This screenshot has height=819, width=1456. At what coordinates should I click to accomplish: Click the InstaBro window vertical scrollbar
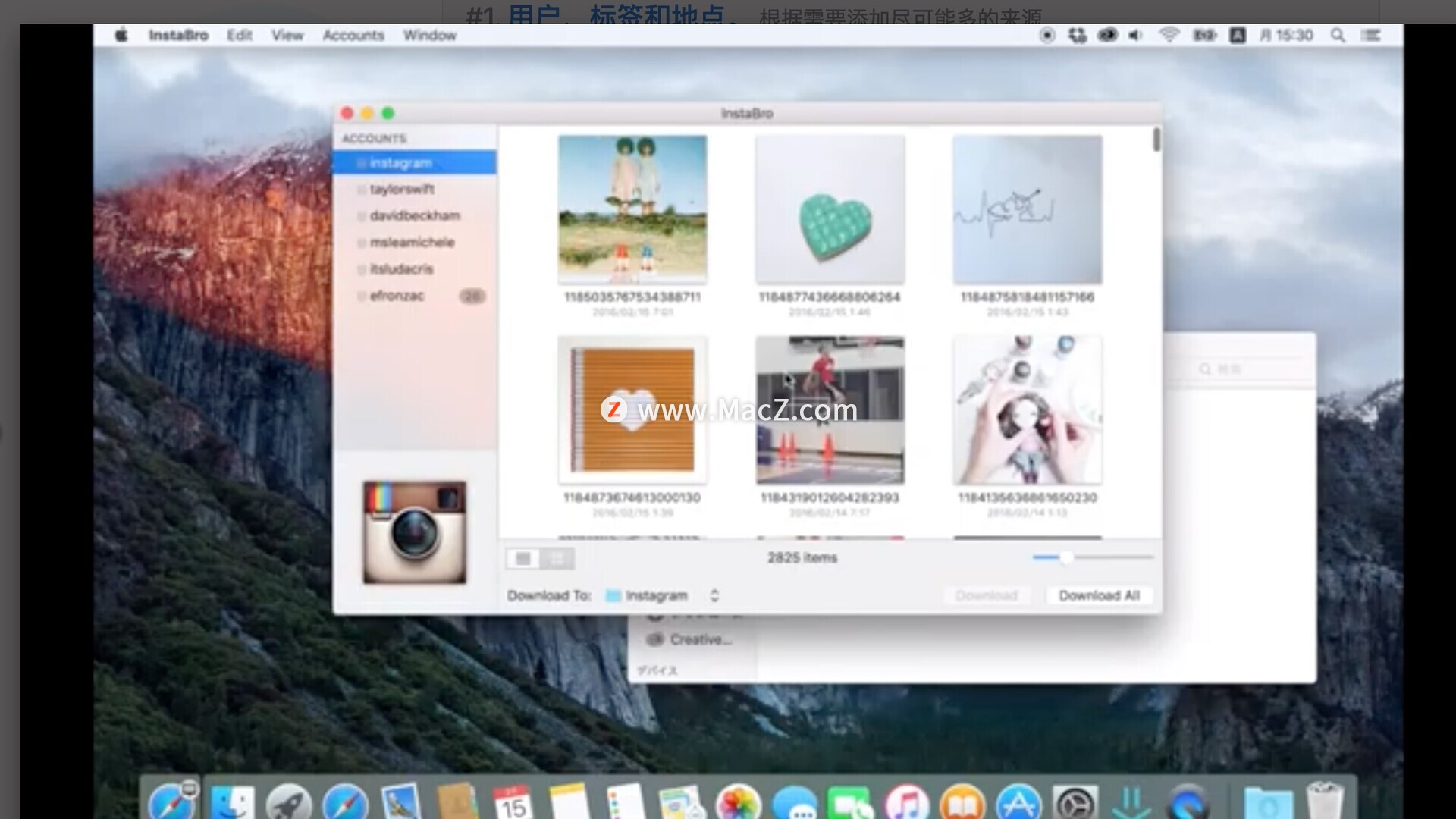click(1156, 140)
